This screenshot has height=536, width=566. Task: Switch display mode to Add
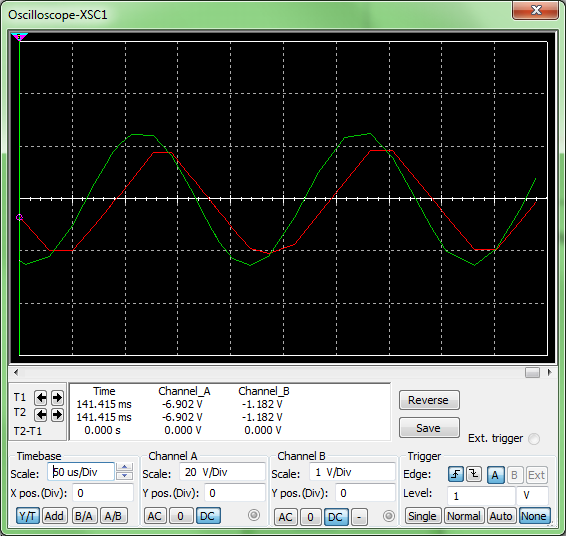click(54, 516)
